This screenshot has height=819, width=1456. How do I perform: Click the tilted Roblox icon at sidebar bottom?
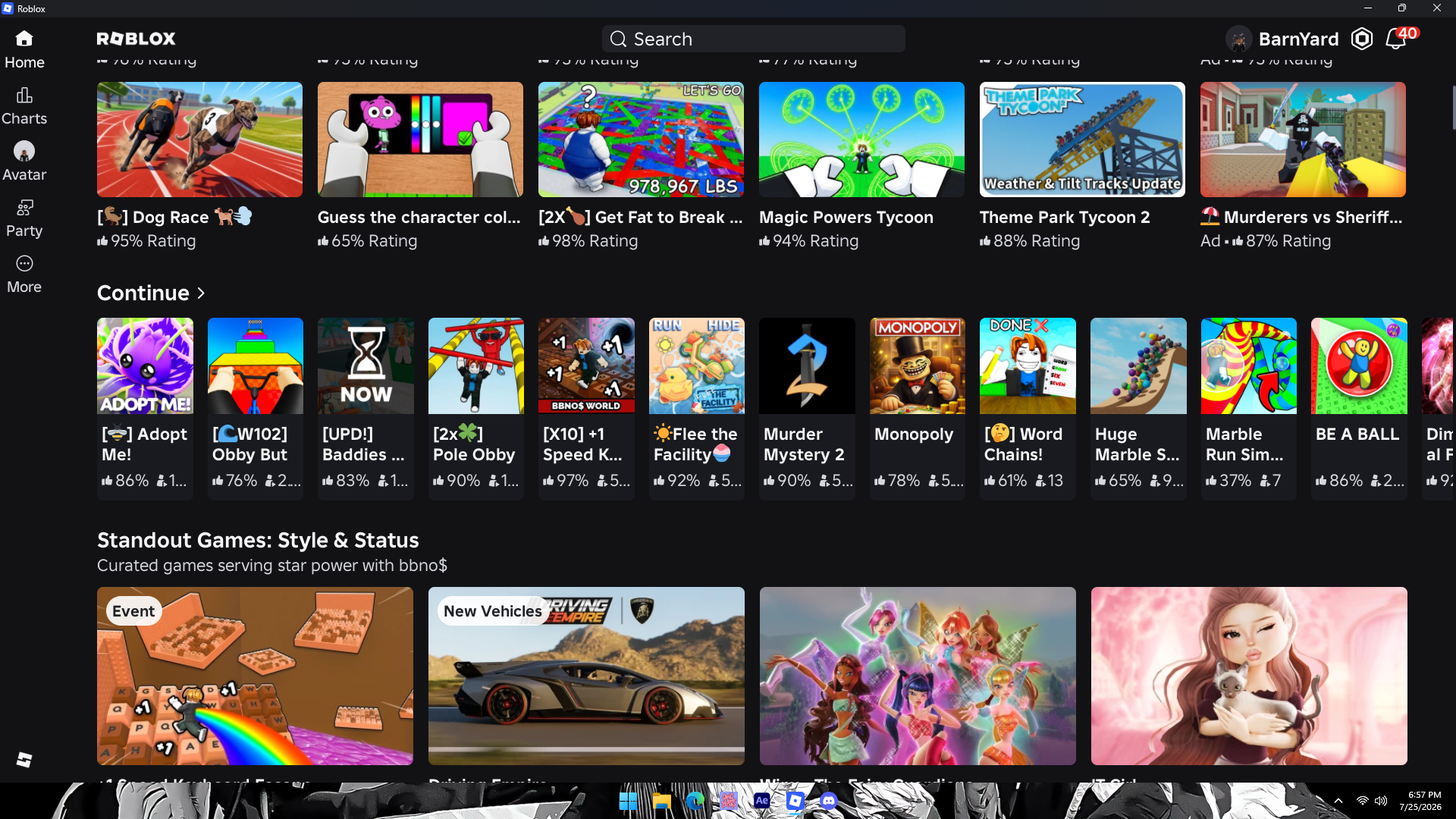coord(24,760)
